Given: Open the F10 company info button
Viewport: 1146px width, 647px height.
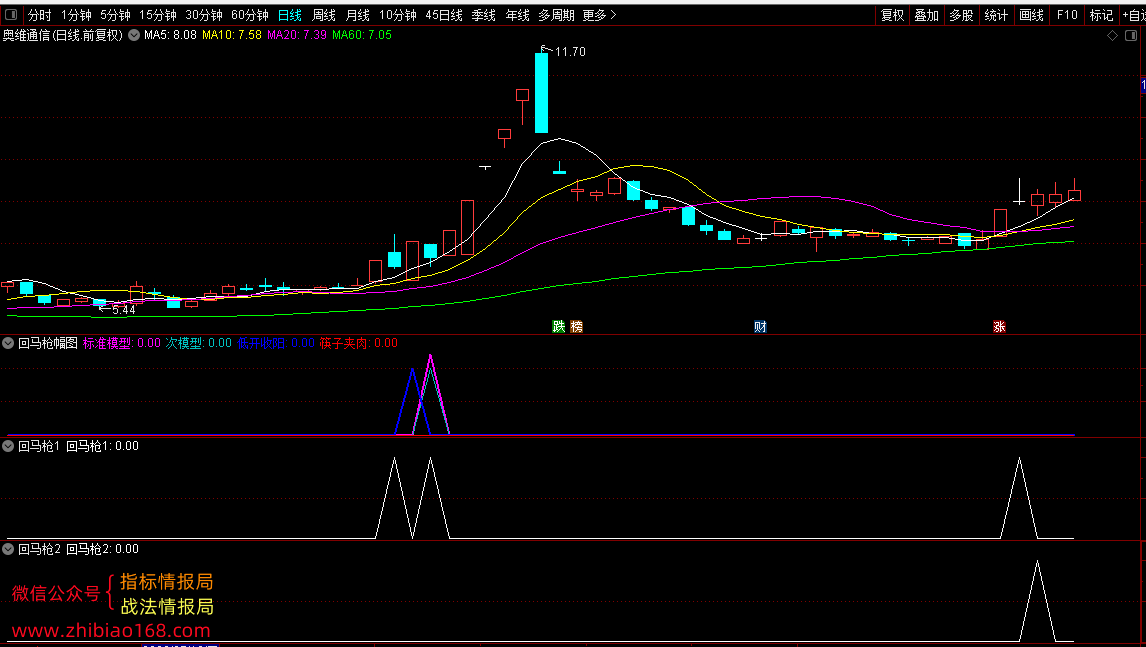Looking at the screenshot, I should coord(1067,15).
